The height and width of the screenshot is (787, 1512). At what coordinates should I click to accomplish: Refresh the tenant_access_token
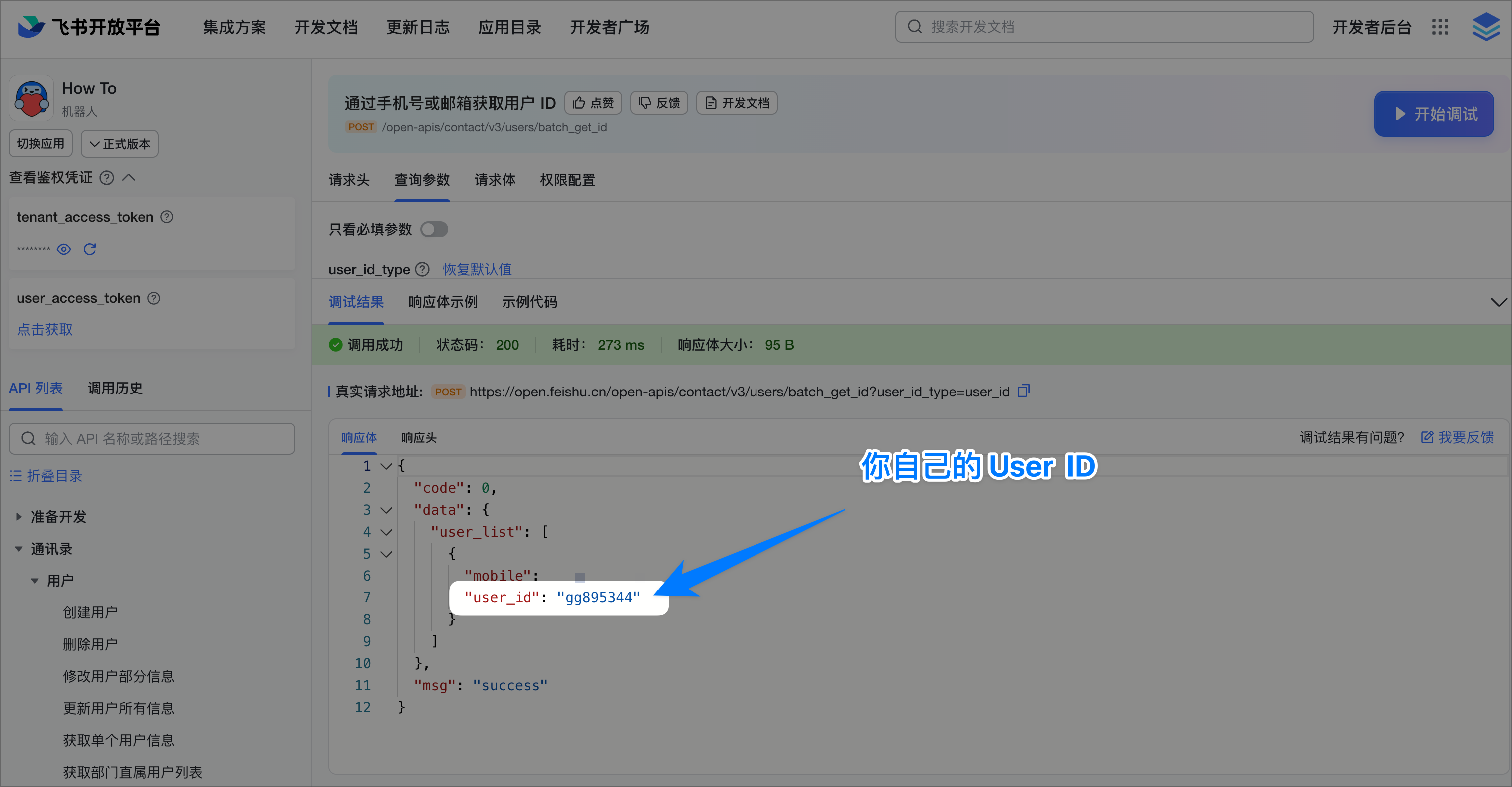click(90, 249)
